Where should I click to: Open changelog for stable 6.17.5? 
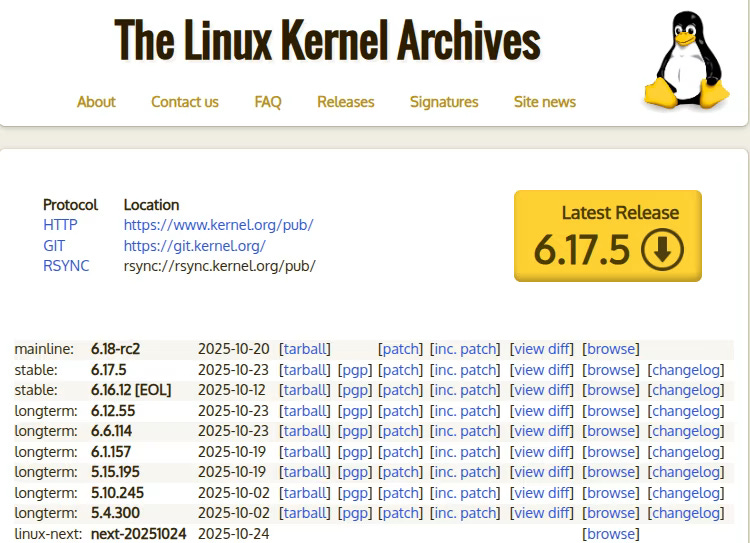tap(686, 370)
